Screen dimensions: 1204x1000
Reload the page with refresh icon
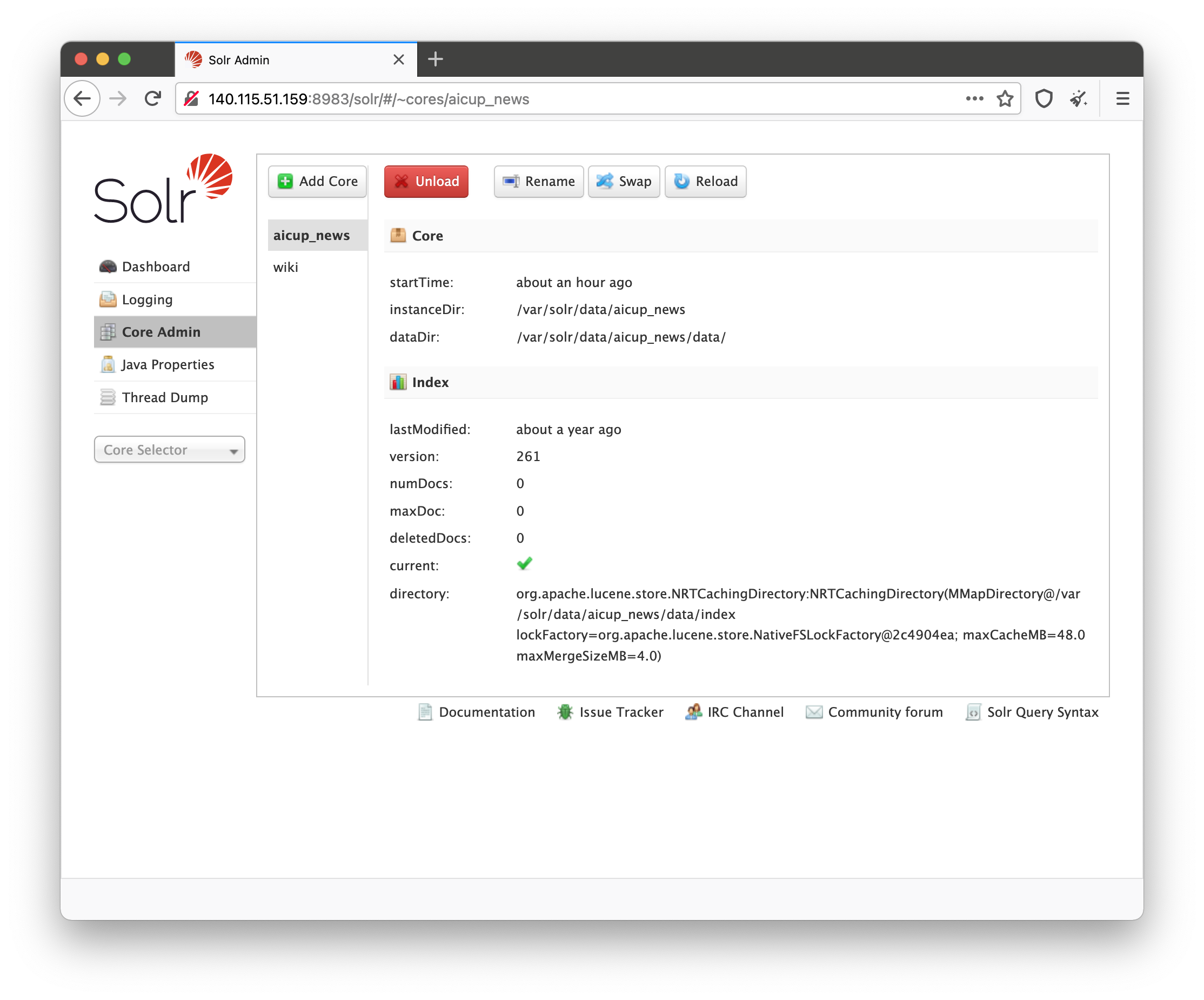click(152, 98)
